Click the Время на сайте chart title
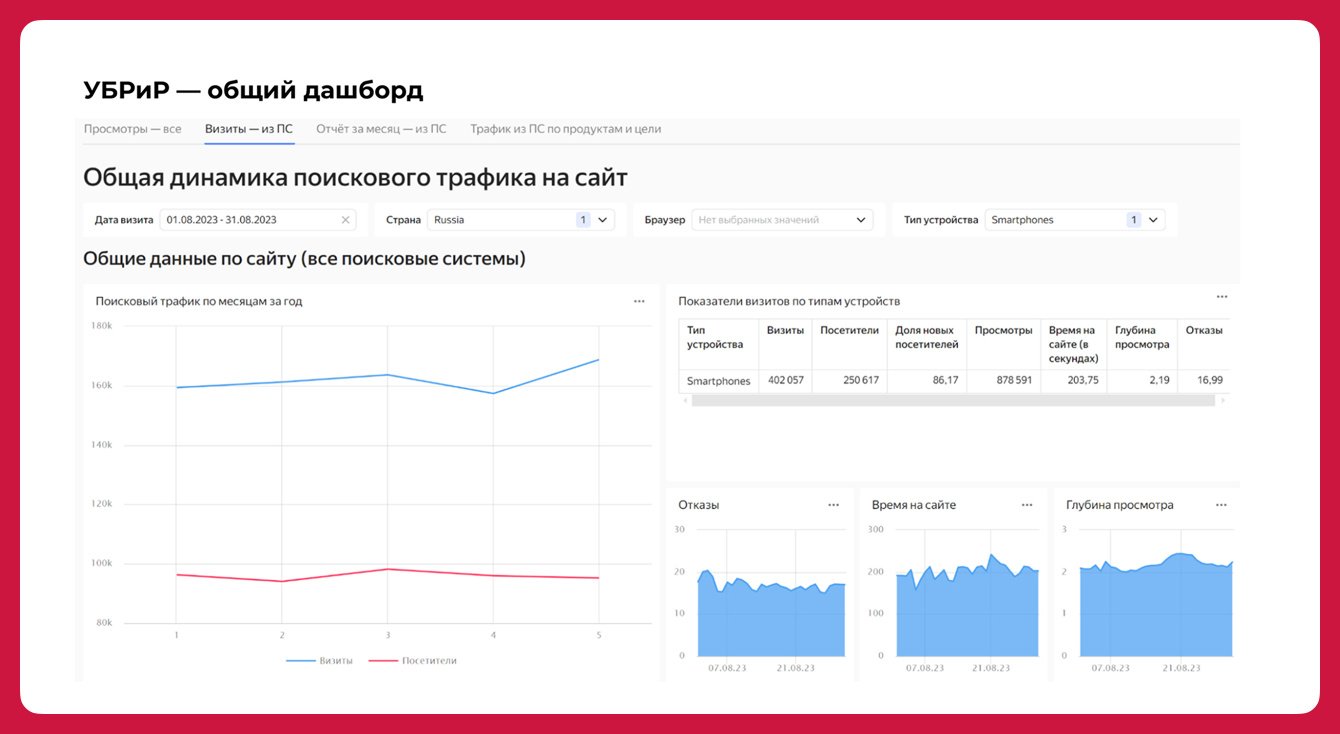This screenshot has width=1340, height=734. click(x=914, y=505)
